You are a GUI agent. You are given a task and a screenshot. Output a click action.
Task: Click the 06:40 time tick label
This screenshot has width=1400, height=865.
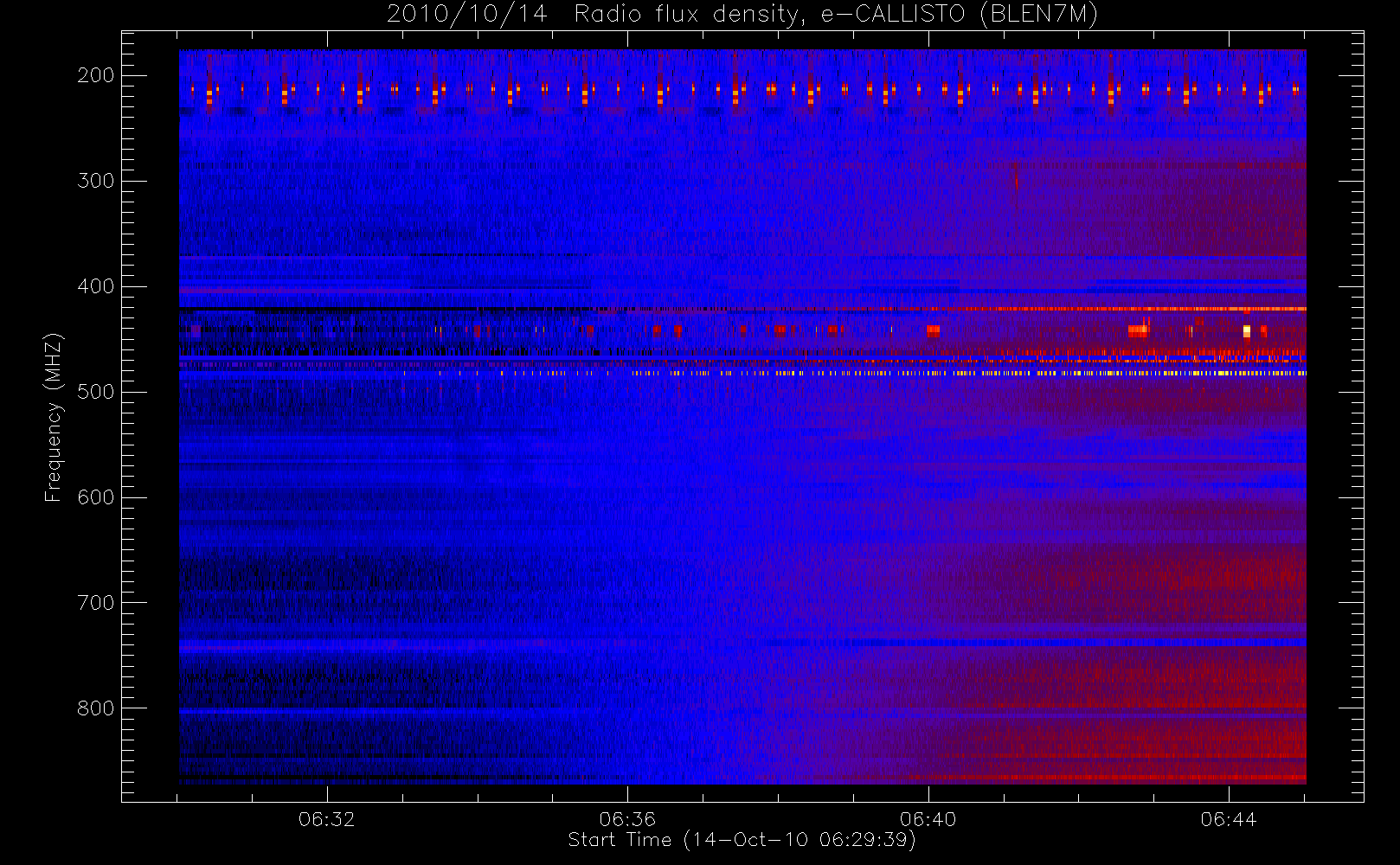click(x=928, y=819)
